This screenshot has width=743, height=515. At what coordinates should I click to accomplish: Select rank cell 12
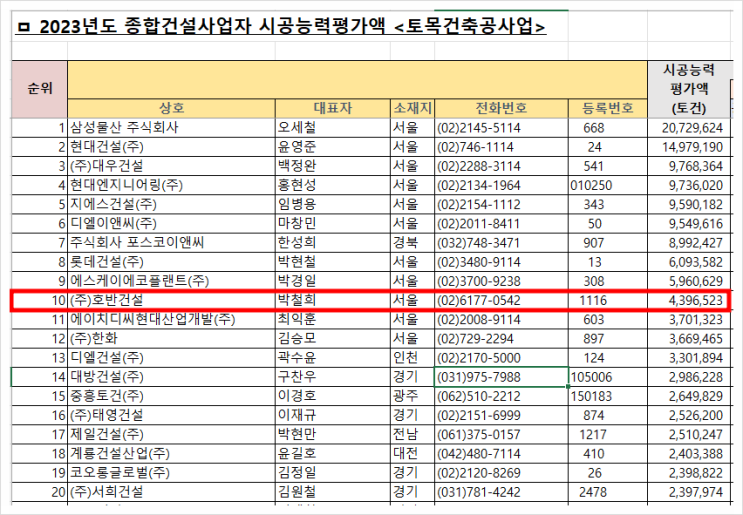40,339
